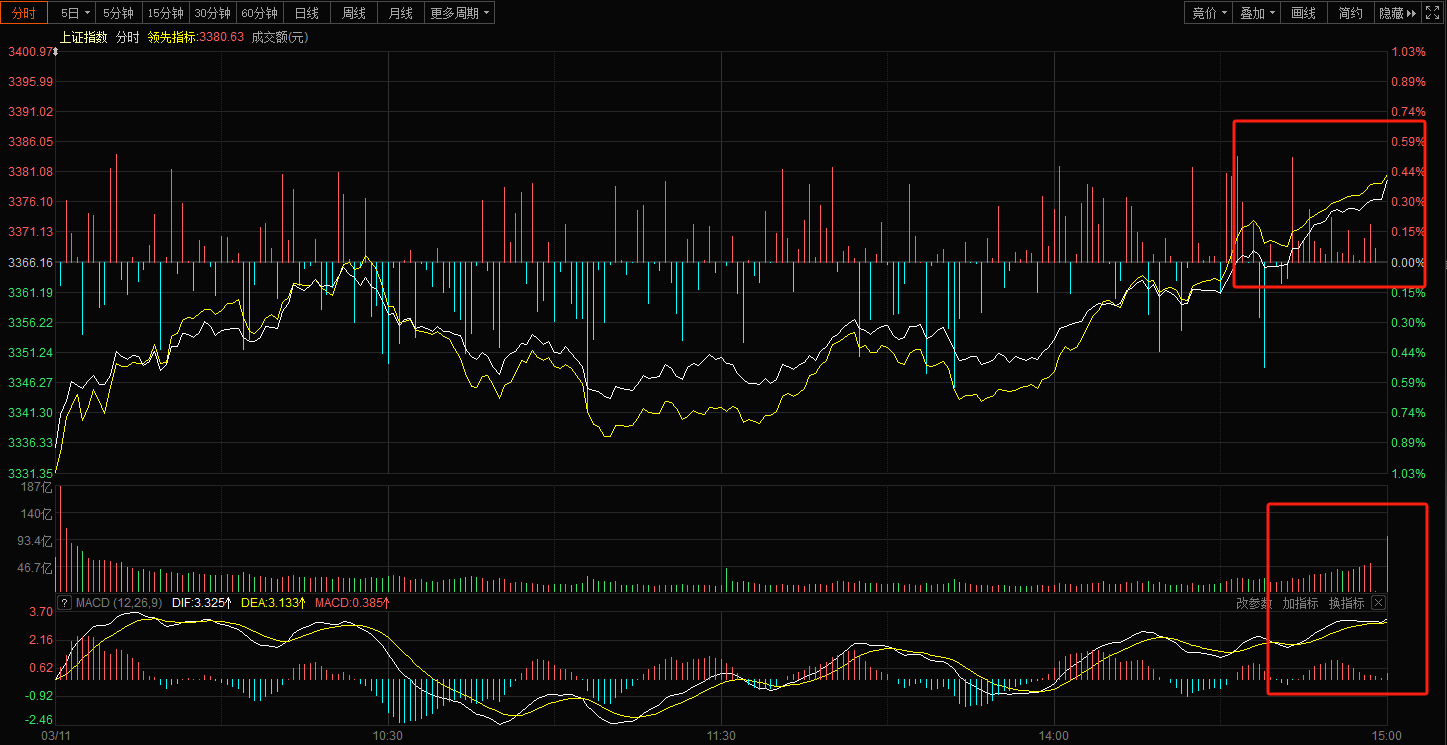Viewport: 1447px width, 745px height.
Task: Click the 15:00 time axis label
Action: tap(1386, 735)
